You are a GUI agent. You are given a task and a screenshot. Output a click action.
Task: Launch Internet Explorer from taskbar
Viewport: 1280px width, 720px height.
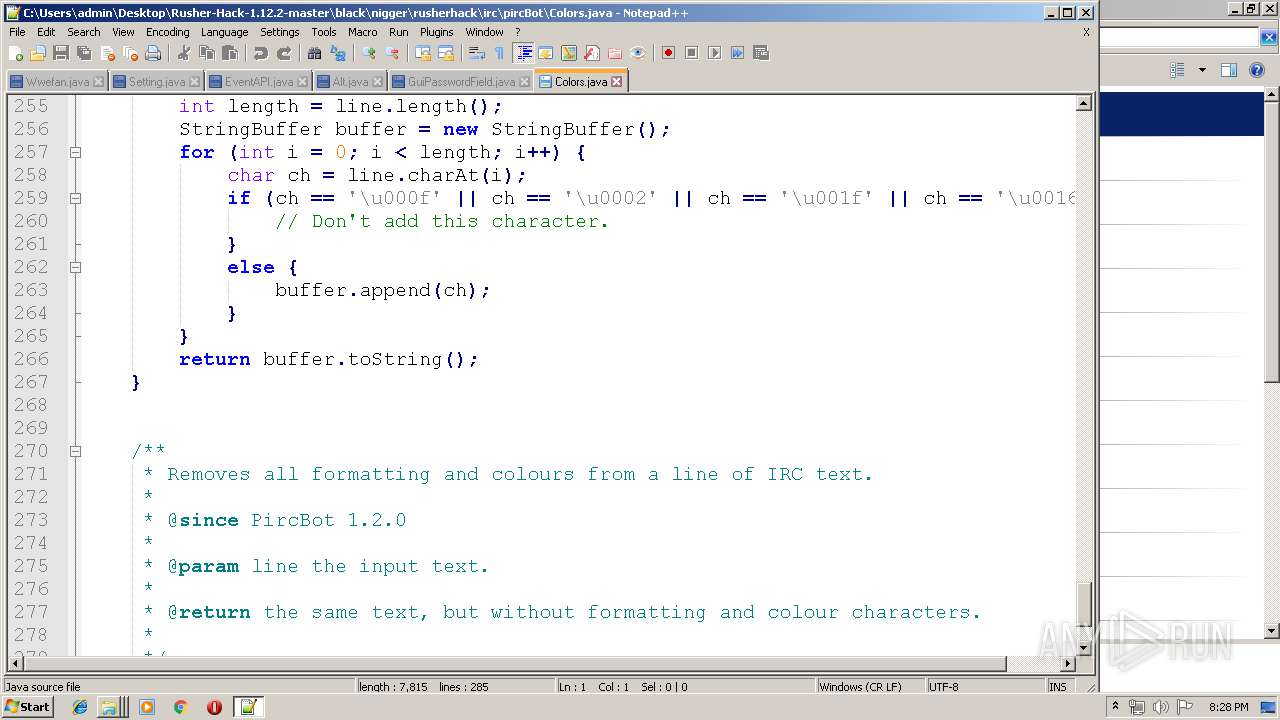tap(80, 707)
